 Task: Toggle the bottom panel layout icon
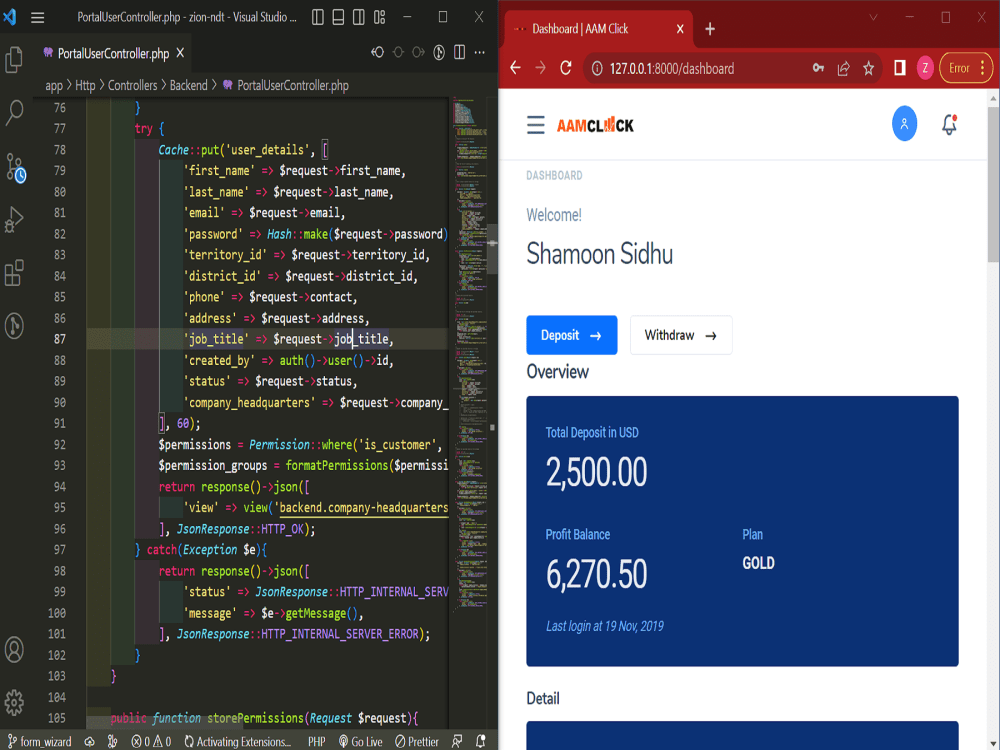click(339, 17)
